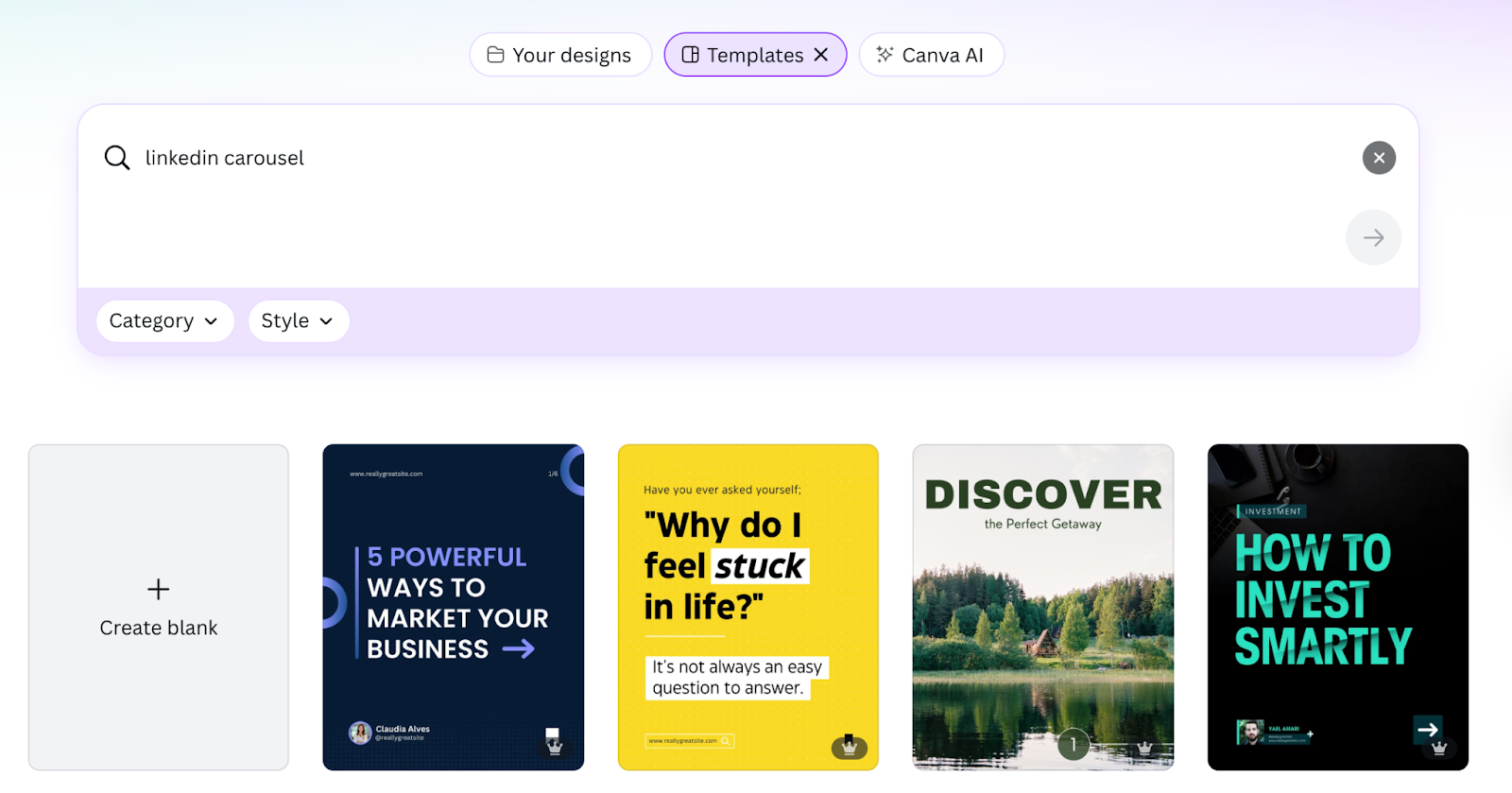Open the yellow 'Why do I feel stuck' template
Screen dimensions: 1512x793
click(748, 608)
